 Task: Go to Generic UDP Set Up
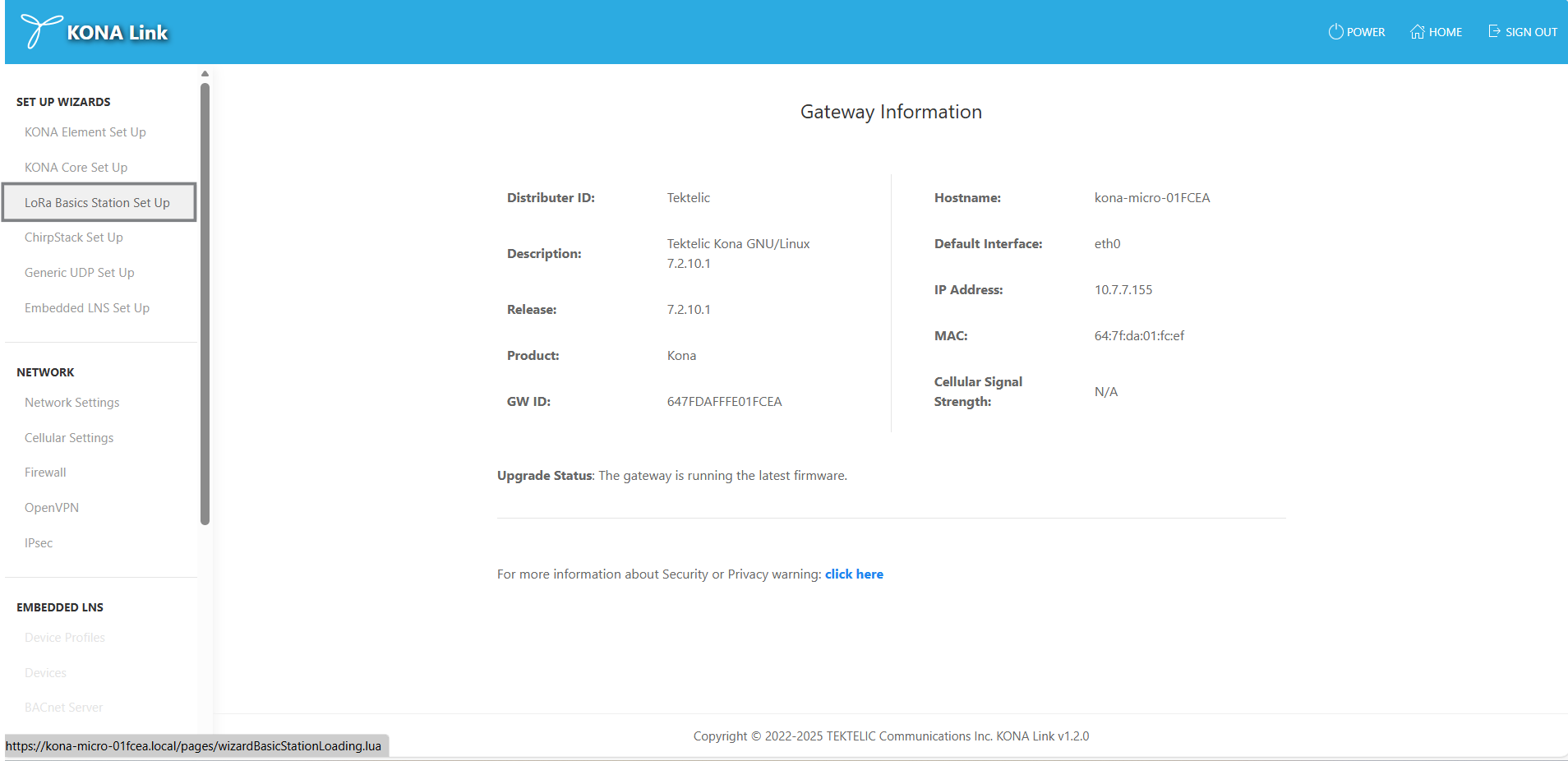pos(79,273)
